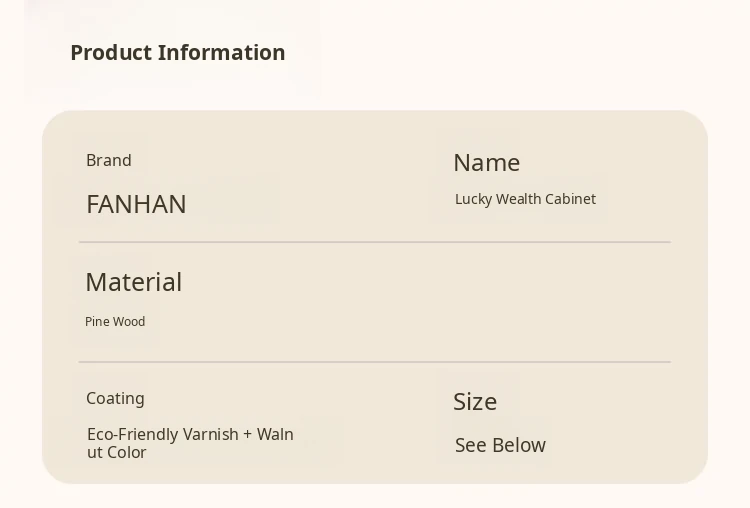Select the Eco-Friendly Varnish coating text
The height and width of the screenshot is (508, 750).
click(x=190, y=435)
